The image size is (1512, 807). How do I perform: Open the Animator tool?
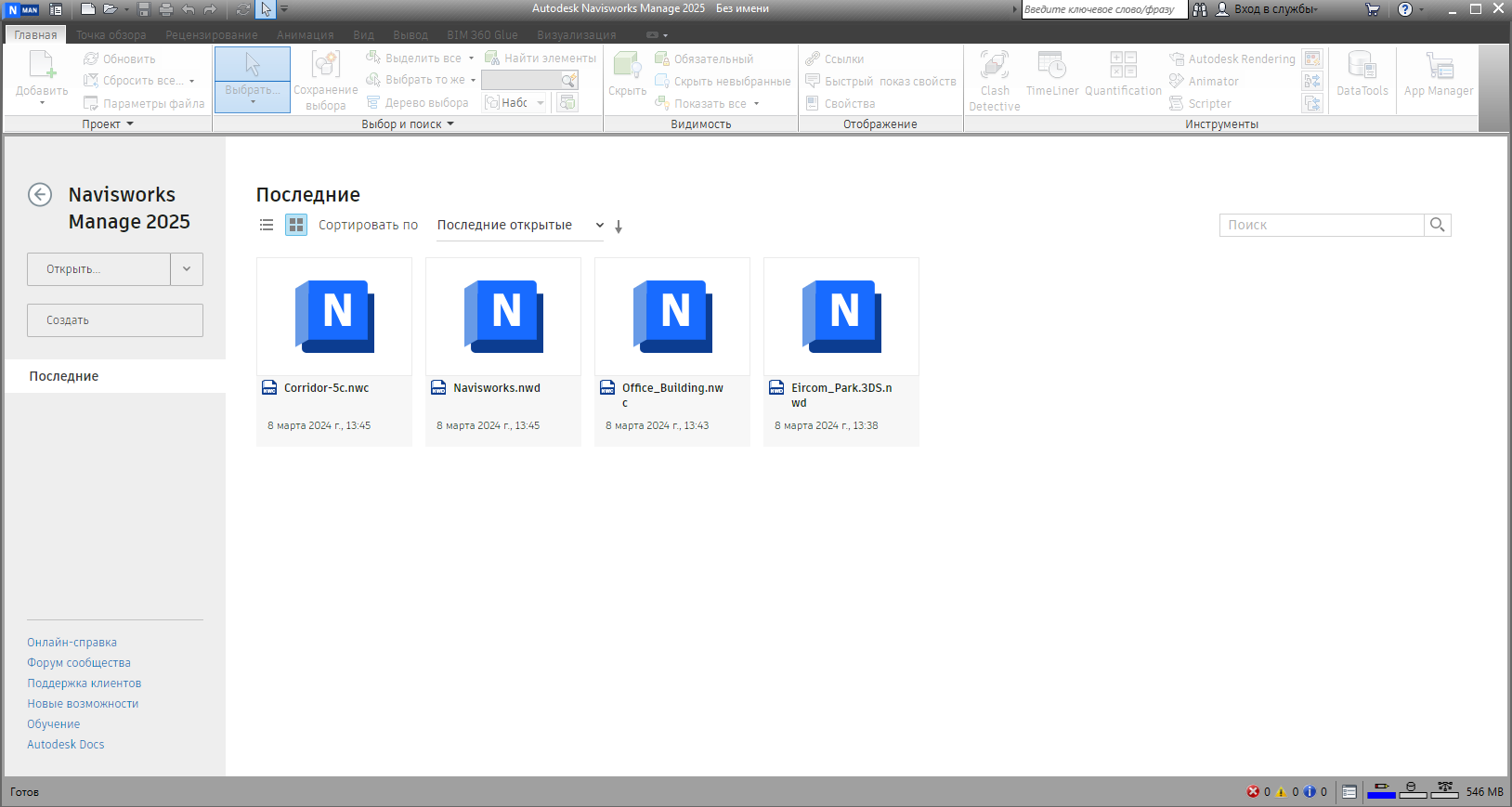[x=1204, y=81]
